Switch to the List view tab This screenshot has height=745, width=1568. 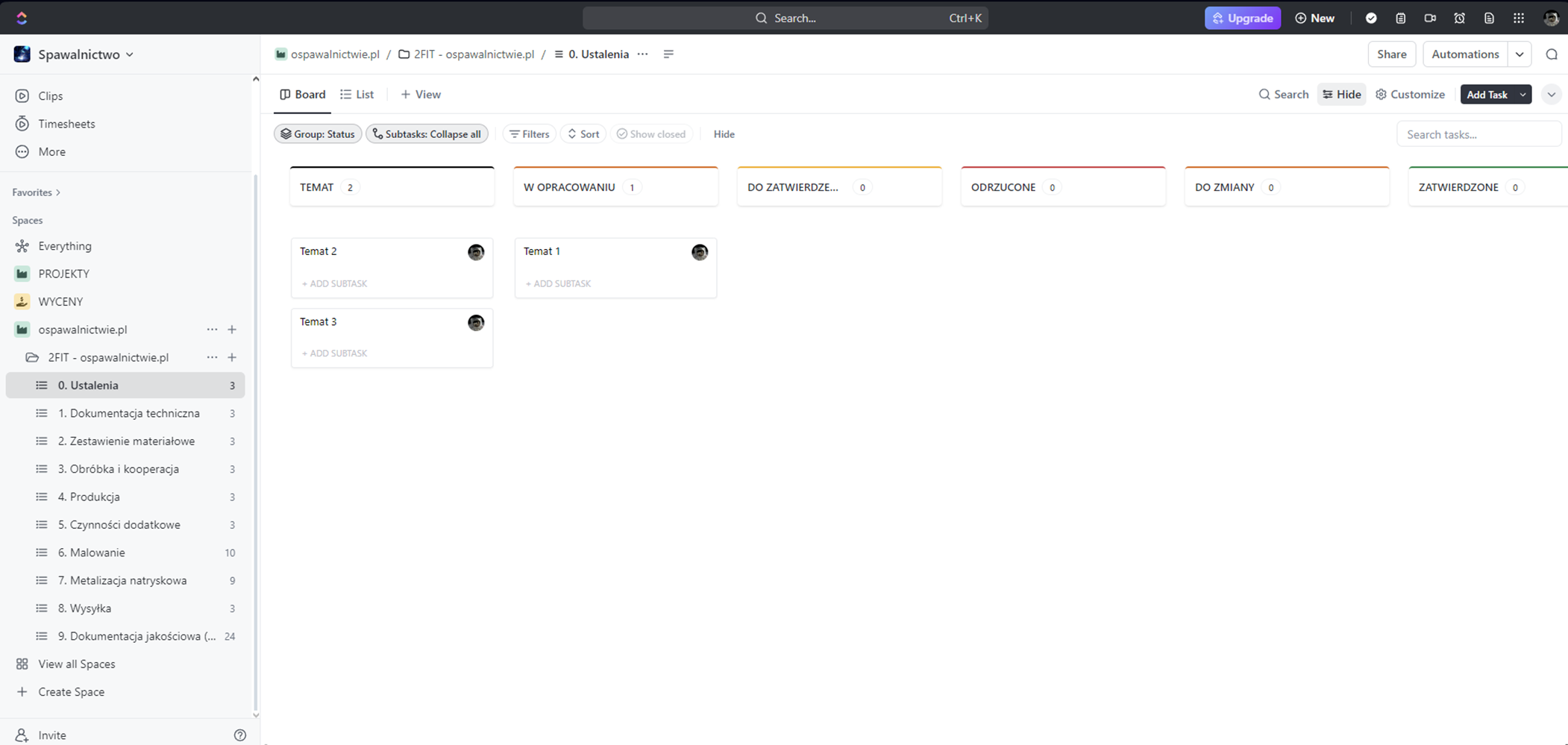point(357,95)
